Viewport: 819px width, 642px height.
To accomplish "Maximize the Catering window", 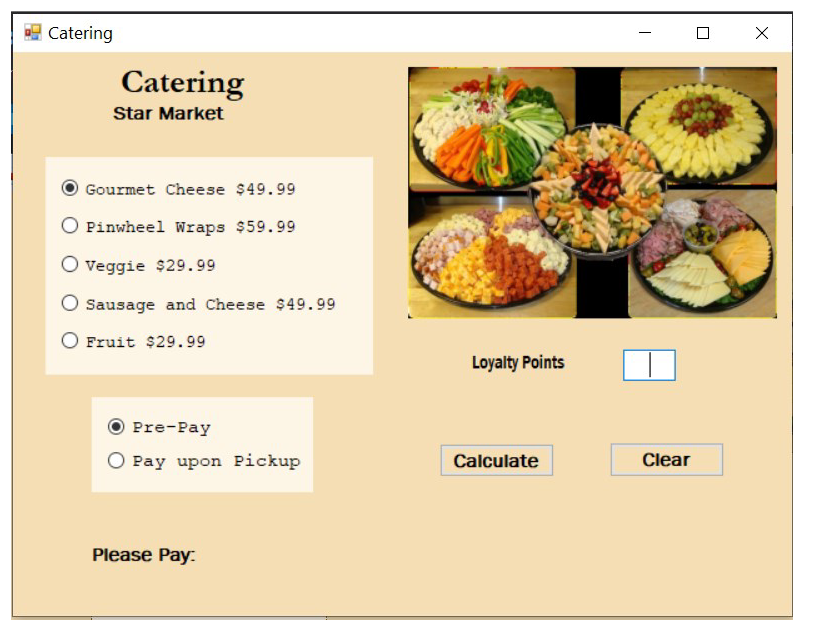I will point(703,33).
